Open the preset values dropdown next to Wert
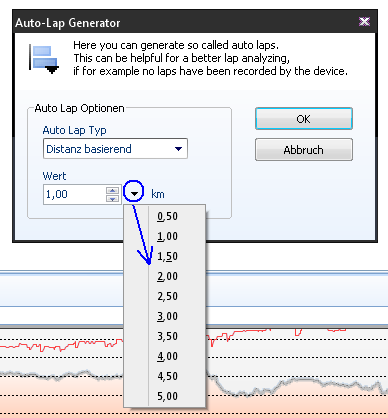388x418 pixels. pyautogui.click(x=134, y=194)
